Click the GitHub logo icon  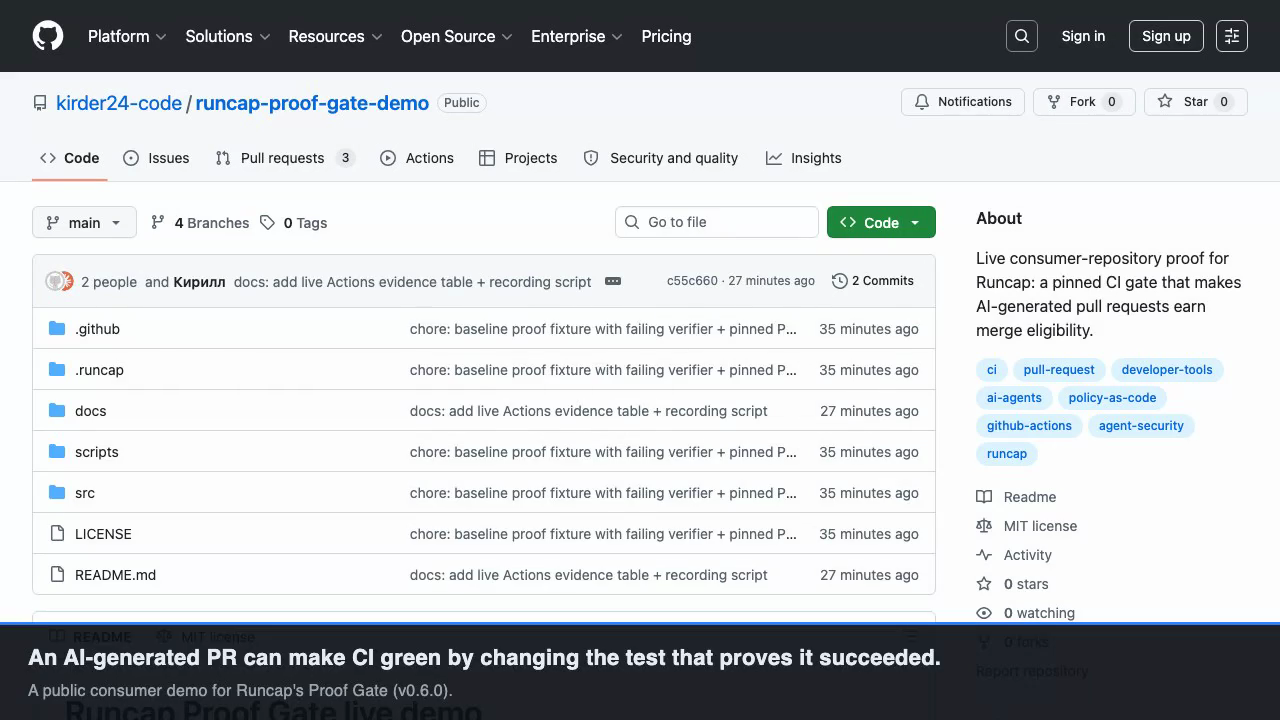[48, 36]
